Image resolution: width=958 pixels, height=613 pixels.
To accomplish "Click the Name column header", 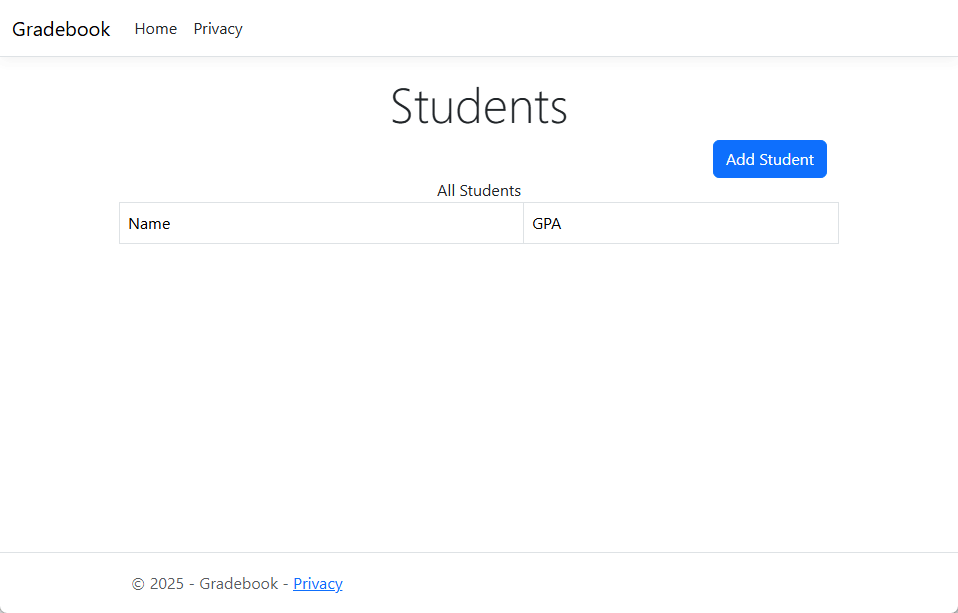I will point(150,224).
